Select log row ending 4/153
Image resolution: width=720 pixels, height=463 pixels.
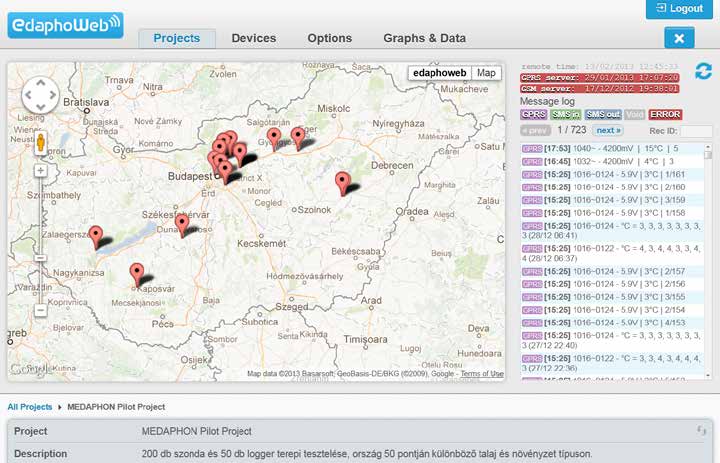[612, 323]
